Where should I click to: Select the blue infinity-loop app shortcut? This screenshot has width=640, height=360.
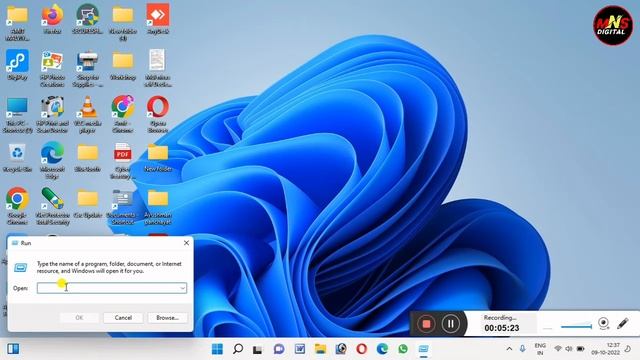click(x=17, y=65)
